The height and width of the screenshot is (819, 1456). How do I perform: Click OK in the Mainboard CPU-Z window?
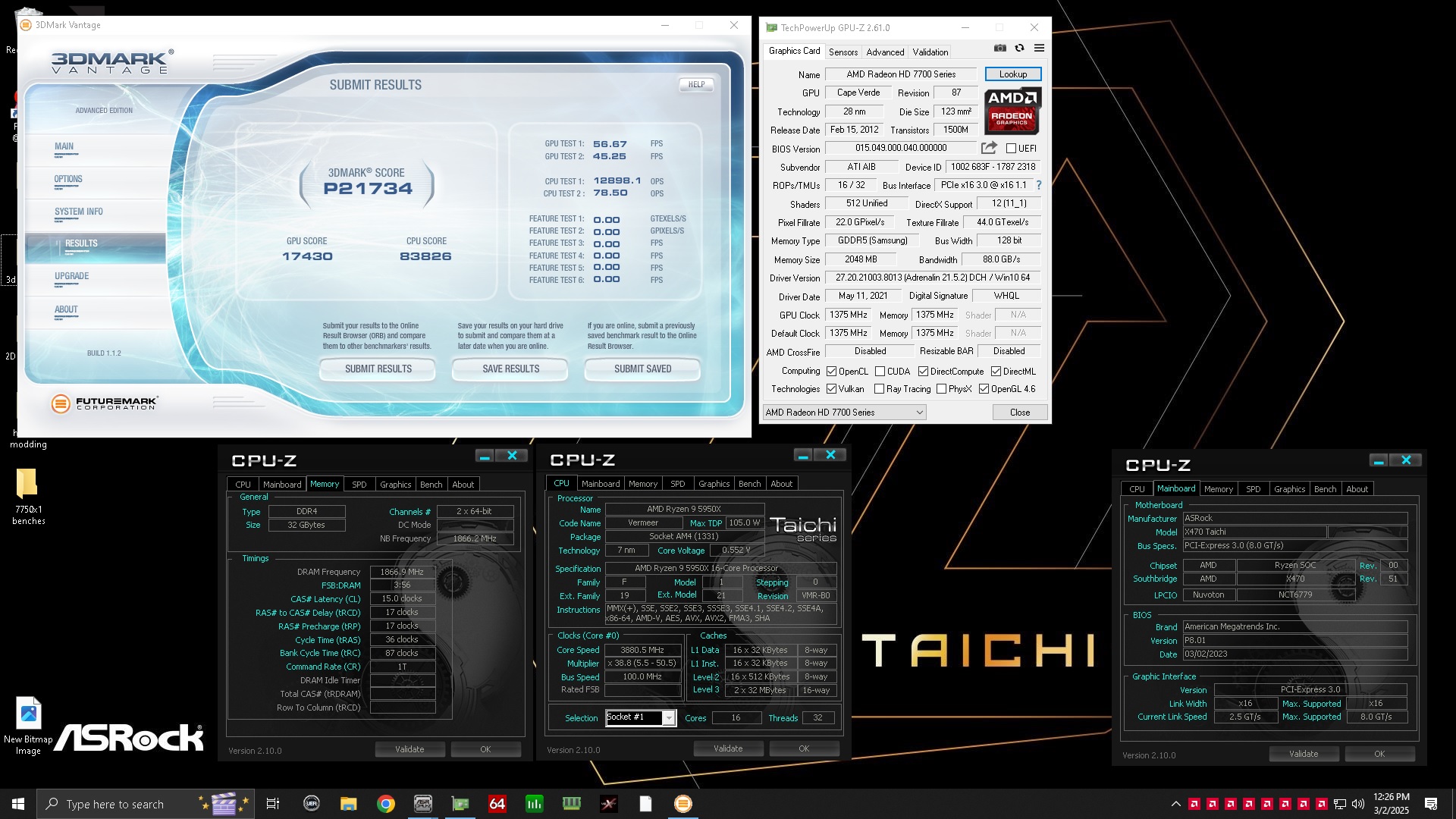click(x=1379, y=754)
